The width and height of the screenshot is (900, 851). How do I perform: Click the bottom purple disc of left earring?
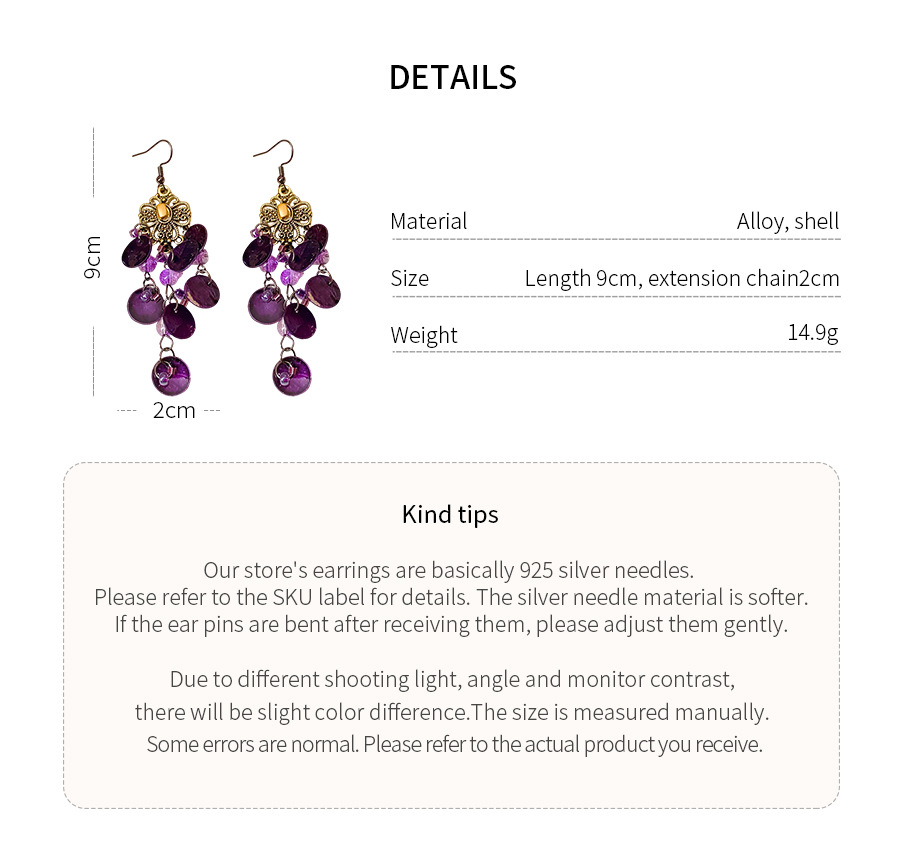point(170,374)
